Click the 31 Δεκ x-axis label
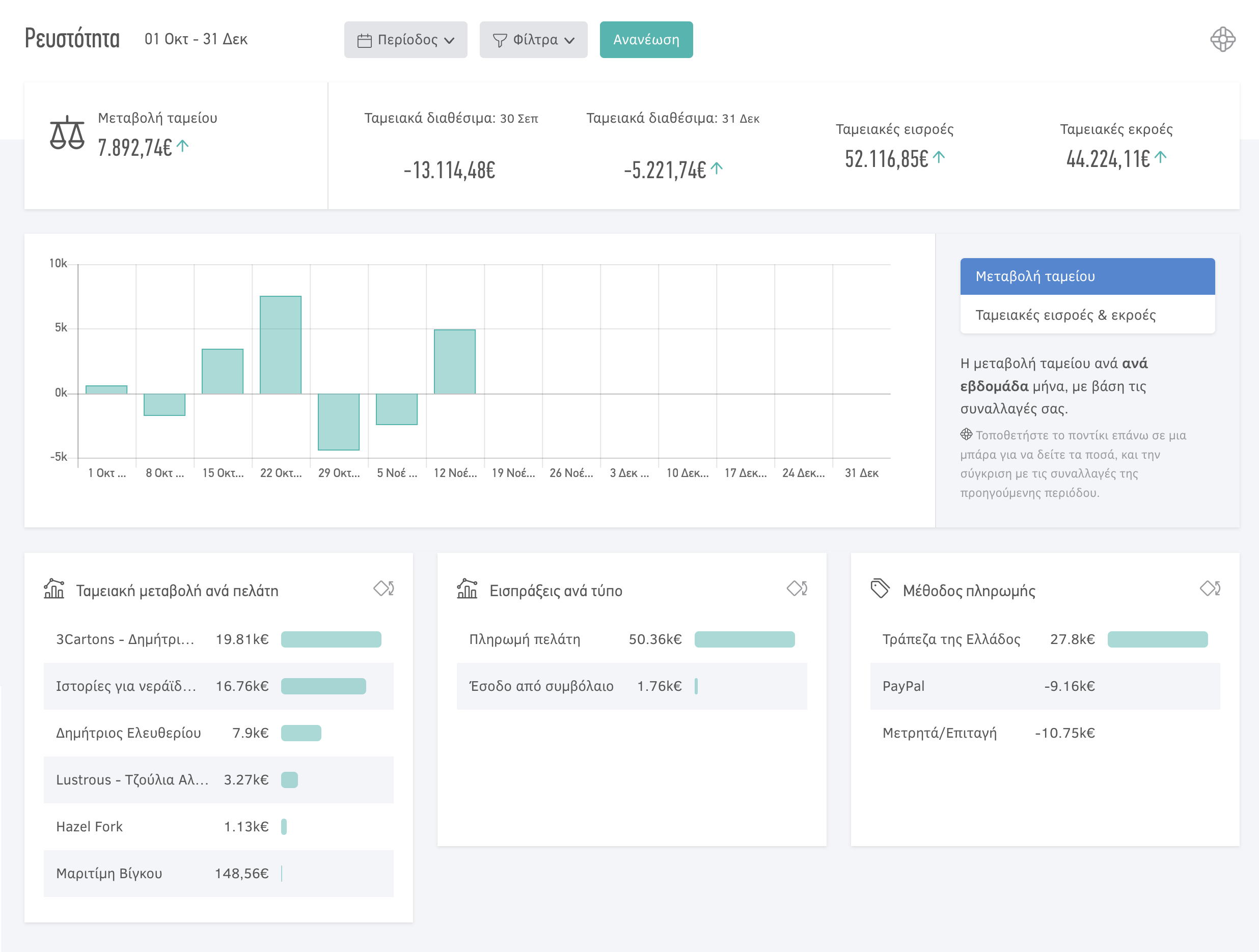This screenshot has height=952, width=1259. (x=861, y=473)
